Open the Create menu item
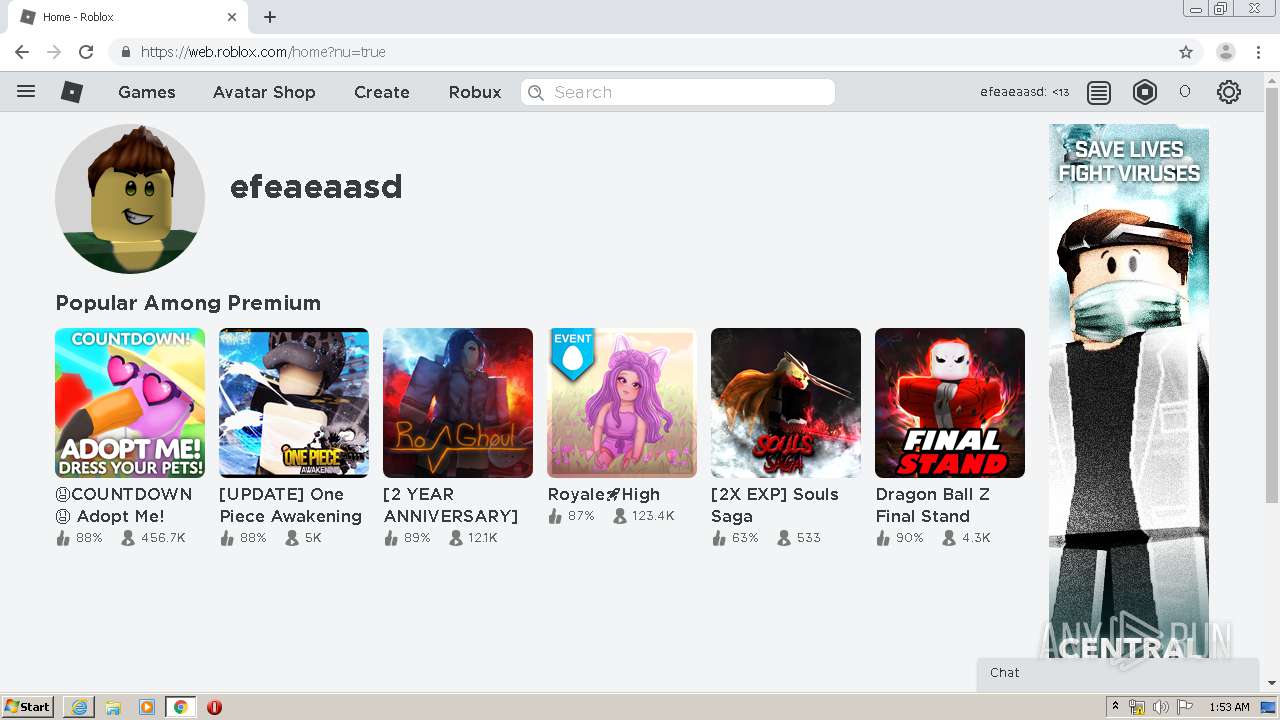This screenshot has width=1280, height=720. [382, 92]
